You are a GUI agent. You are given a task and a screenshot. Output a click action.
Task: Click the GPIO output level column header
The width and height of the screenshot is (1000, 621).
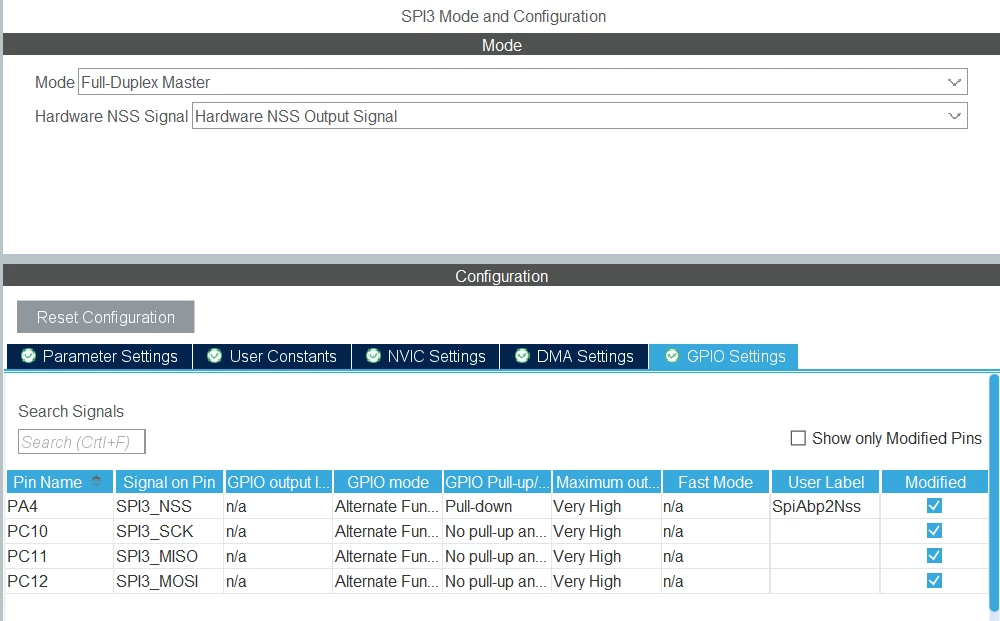tap(278, 482)
